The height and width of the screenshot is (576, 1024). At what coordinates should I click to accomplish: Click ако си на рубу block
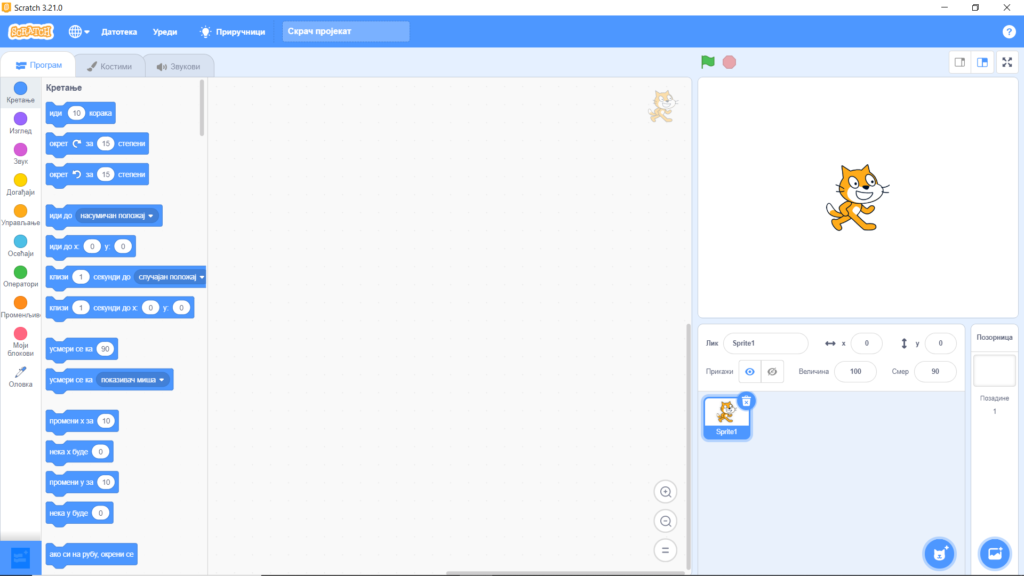[x=91, y=554]
